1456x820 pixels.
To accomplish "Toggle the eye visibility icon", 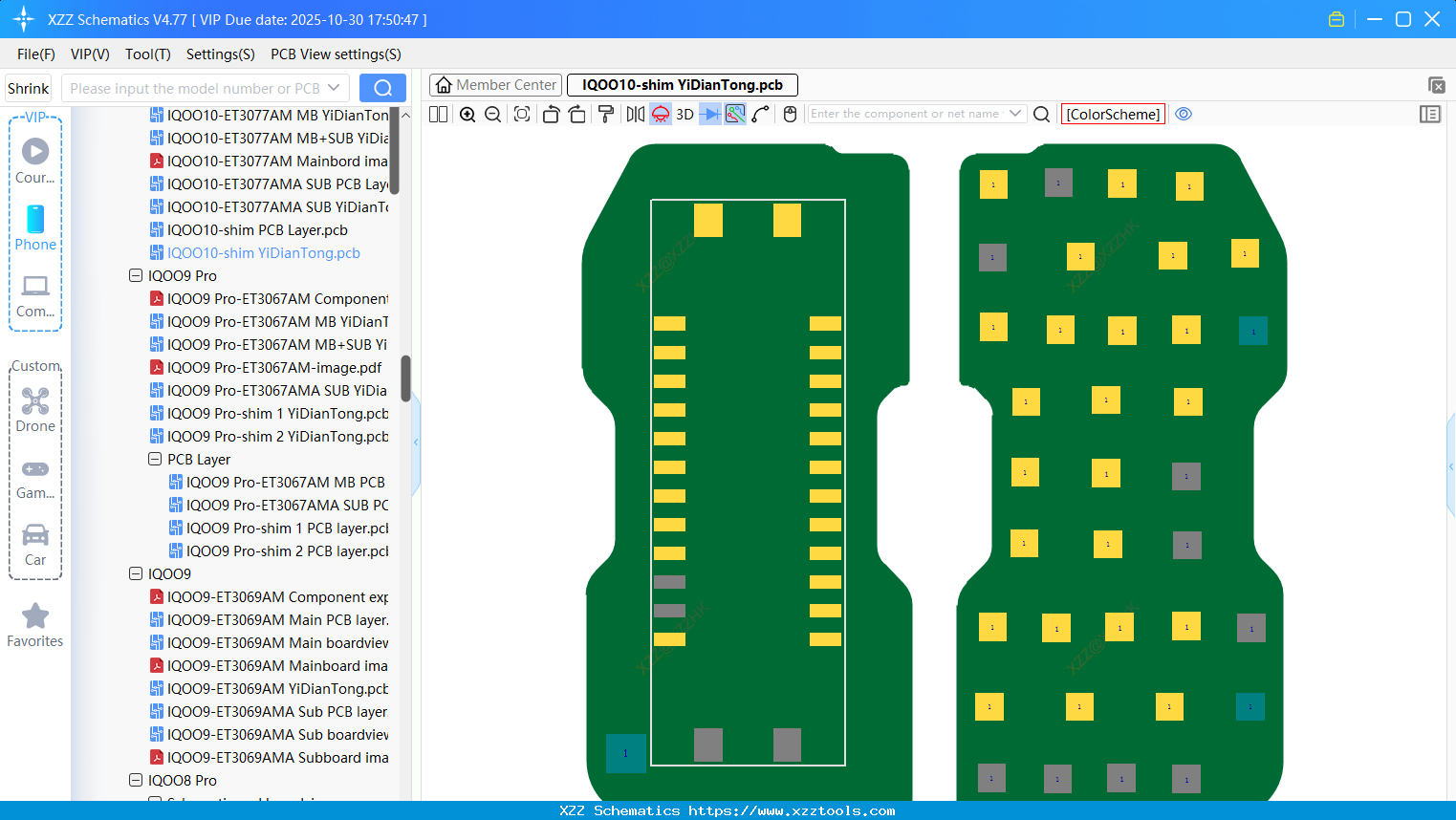I will coord(1184,114).
